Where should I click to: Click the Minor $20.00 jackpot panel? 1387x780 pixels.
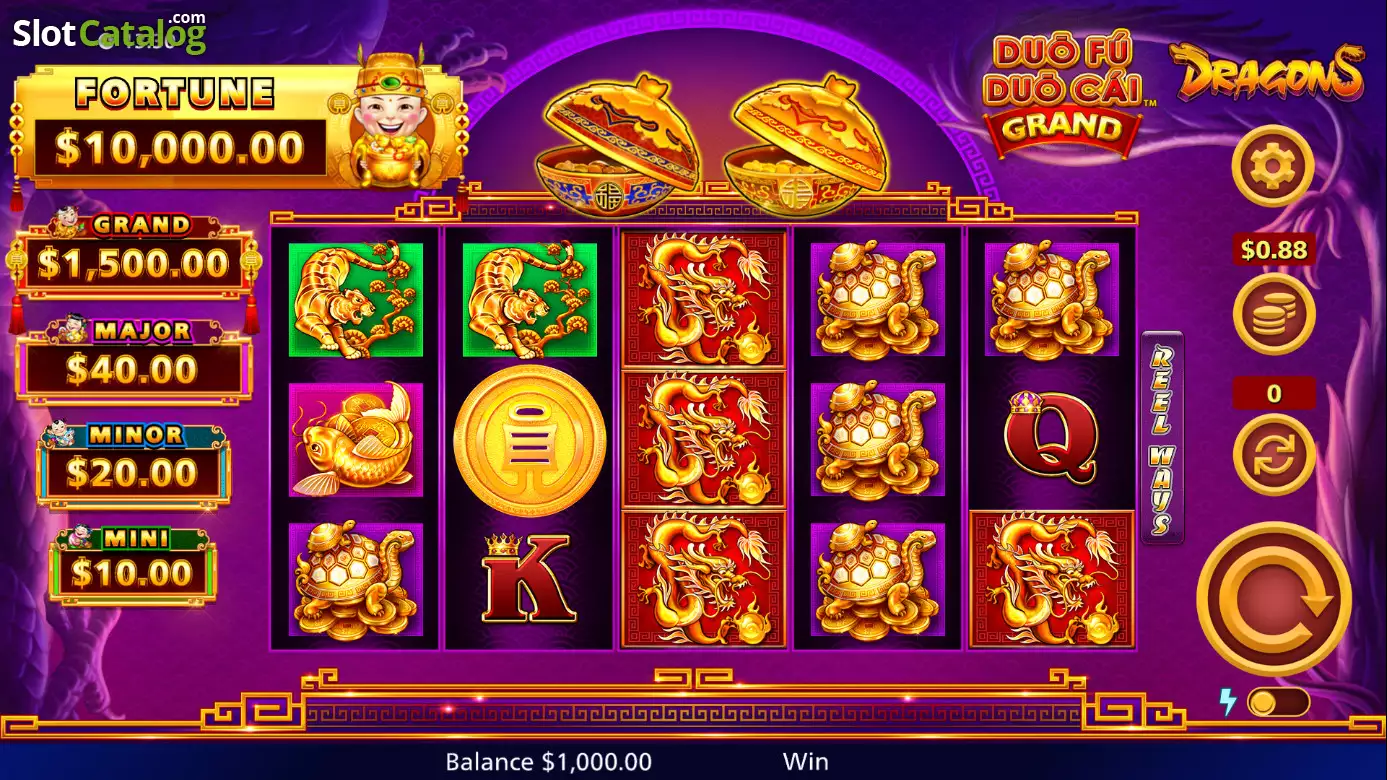point(133,464)
